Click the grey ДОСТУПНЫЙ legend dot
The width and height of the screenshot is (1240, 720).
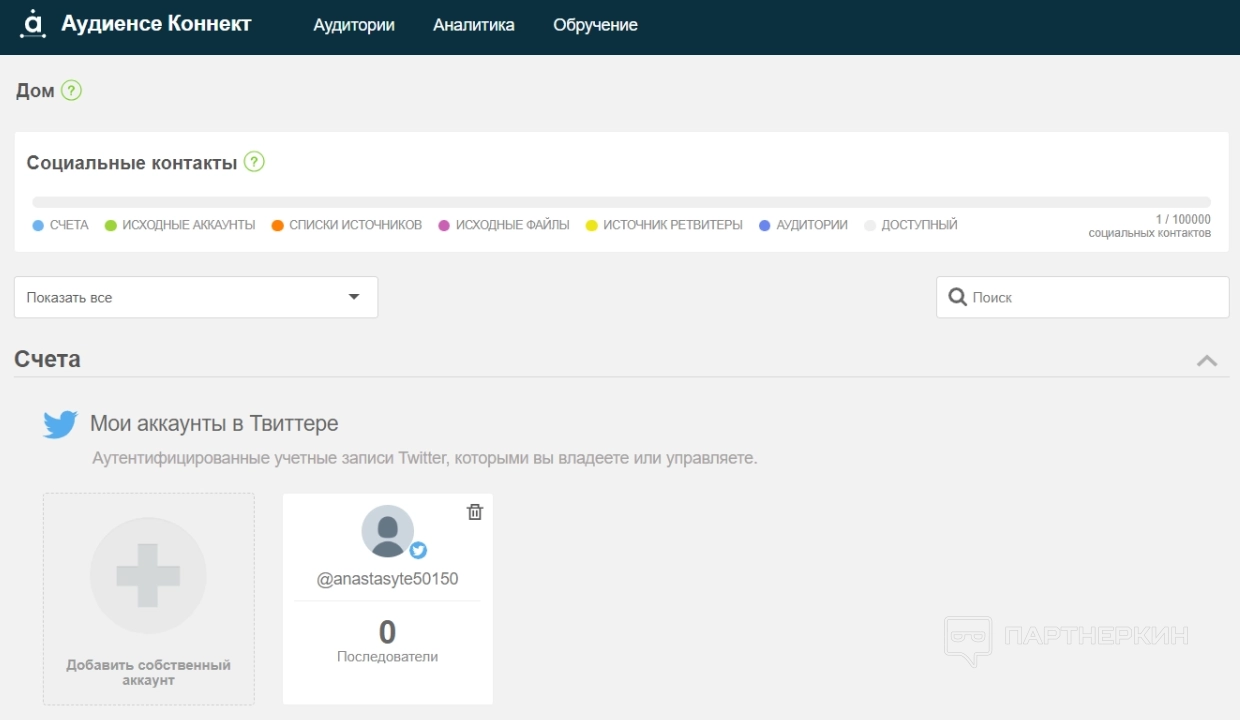[870, 226]
